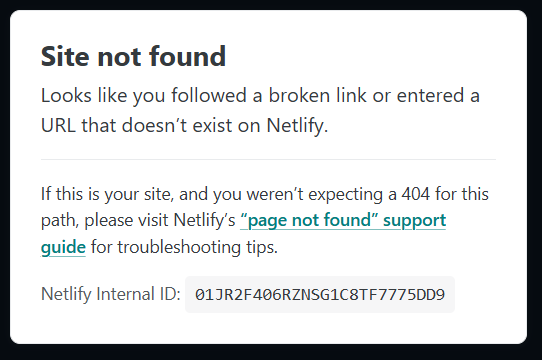The width and height of the screenshot is (542, 360).
Task: Click the word "expecting" in the paragraph
Action: pyautogui.click(x=345, y=195)
